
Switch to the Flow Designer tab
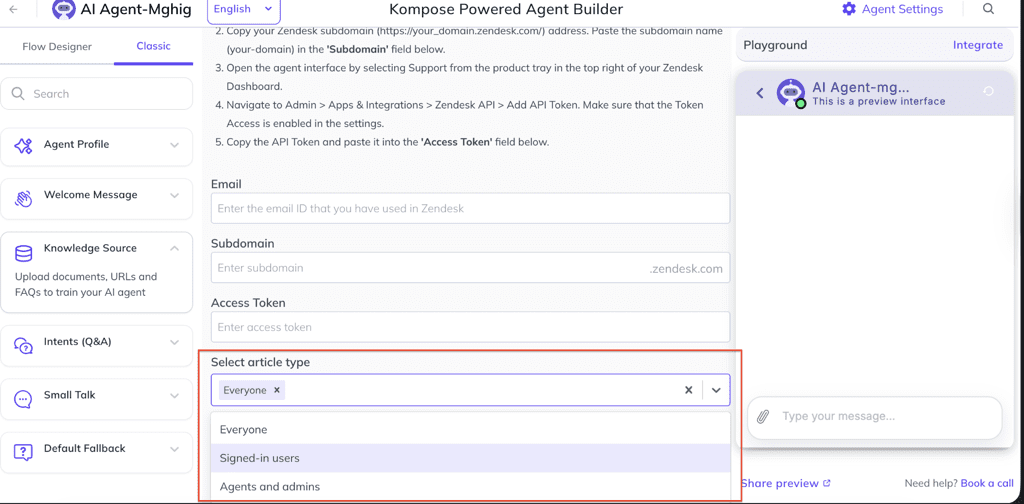pos(57,46)
